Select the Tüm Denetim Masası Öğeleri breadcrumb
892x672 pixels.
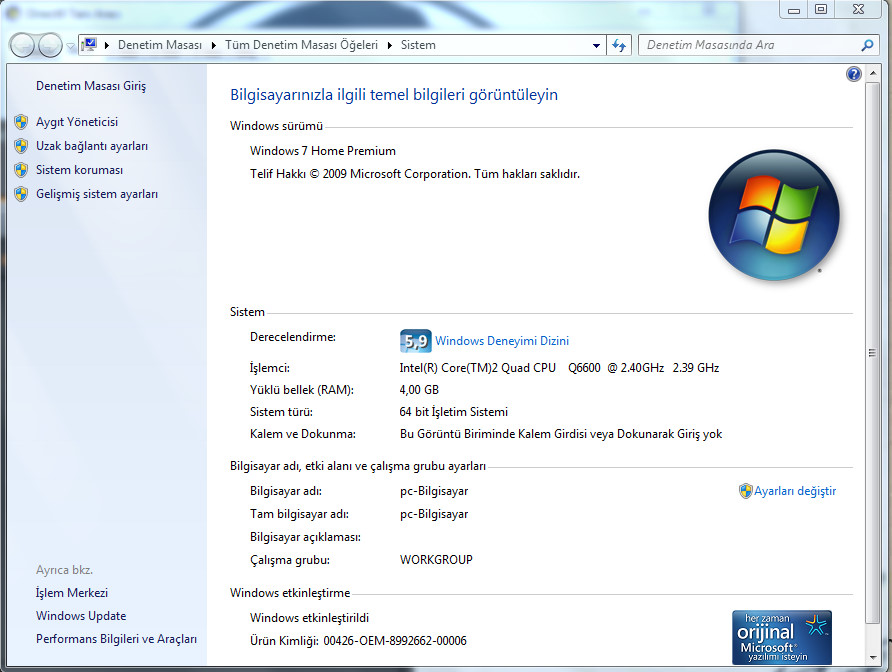(x=301, y=45)
